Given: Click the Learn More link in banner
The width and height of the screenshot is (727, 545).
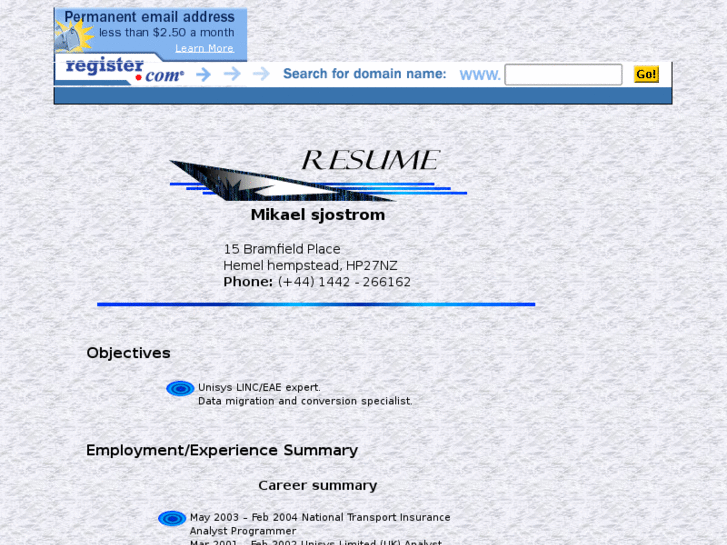Looking at the screenshot, I should coord(204,48).
